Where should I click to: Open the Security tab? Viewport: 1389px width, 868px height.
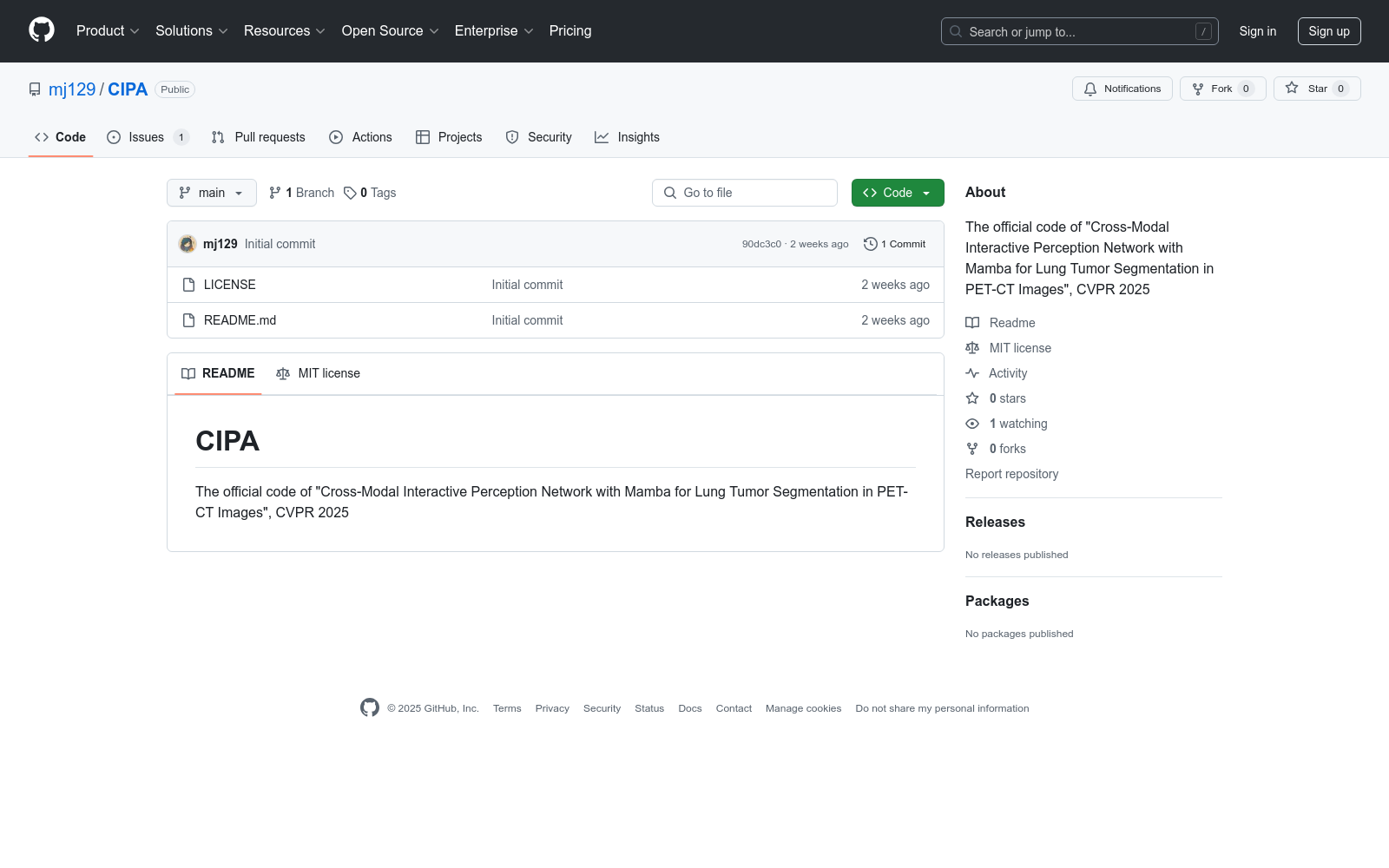[x=539, y=137]
